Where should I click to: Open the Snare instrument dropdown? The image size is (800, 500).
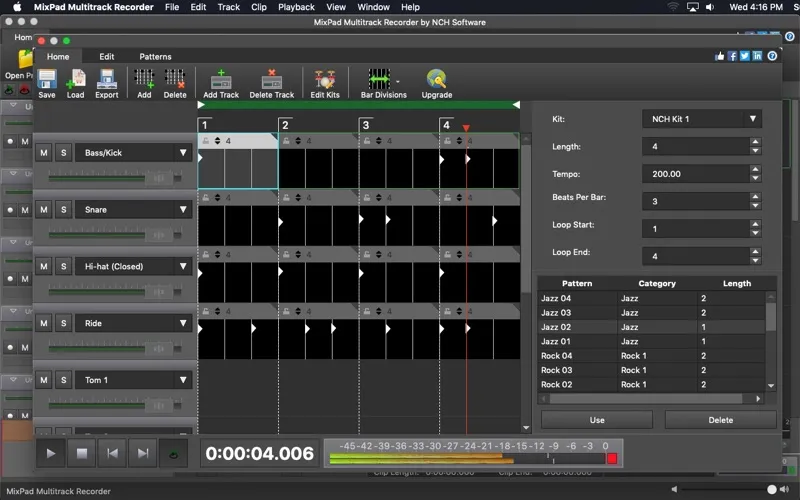(x=134, y=210)
